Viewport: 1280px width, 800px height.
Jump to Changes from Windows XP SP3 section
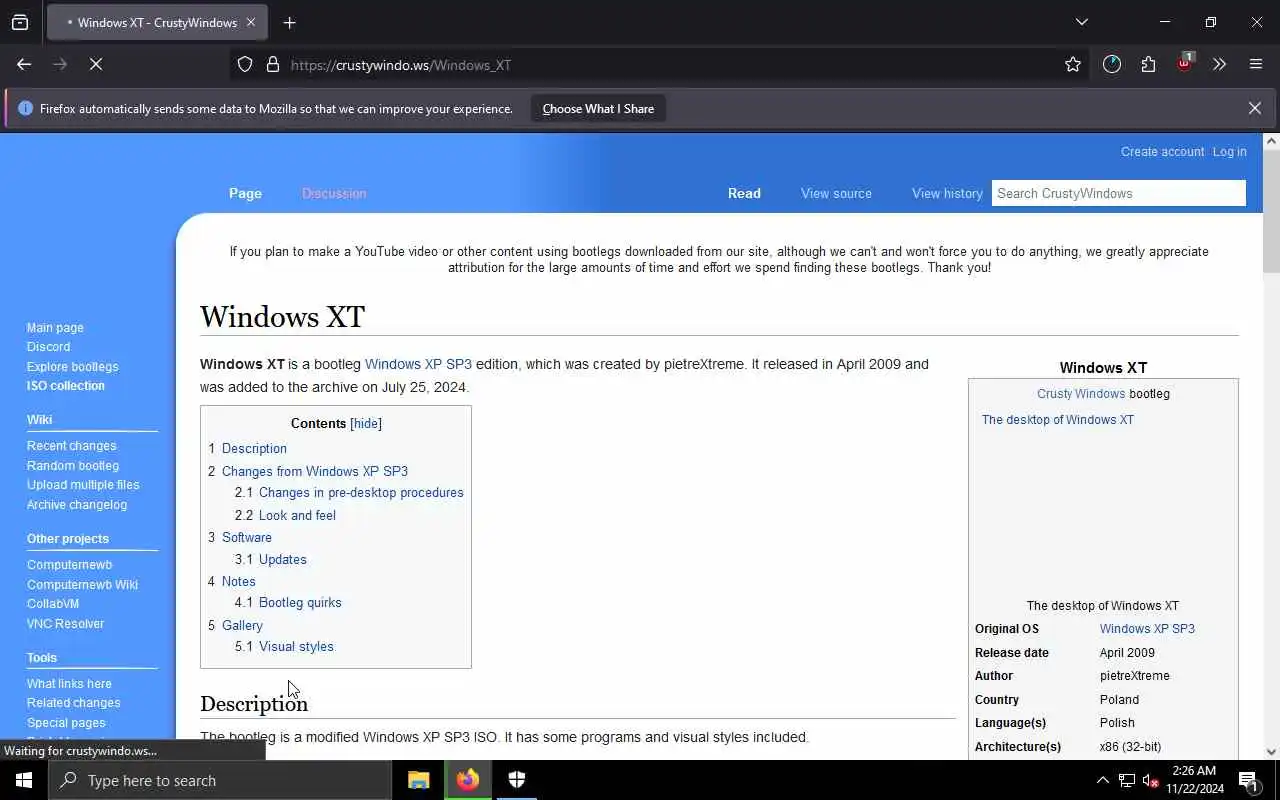click(308, 471)
